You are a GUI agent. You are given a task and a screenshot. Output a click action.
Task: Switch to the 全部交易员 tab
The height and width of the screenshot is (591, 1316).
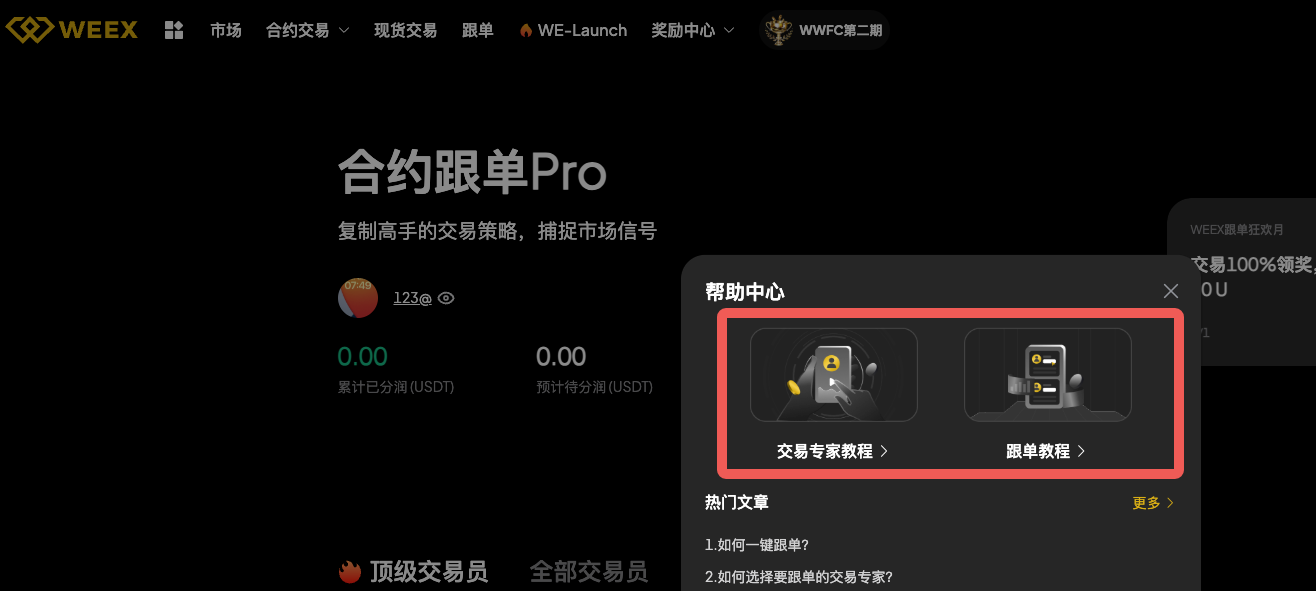pyautogui.click(x=589, y=572)
